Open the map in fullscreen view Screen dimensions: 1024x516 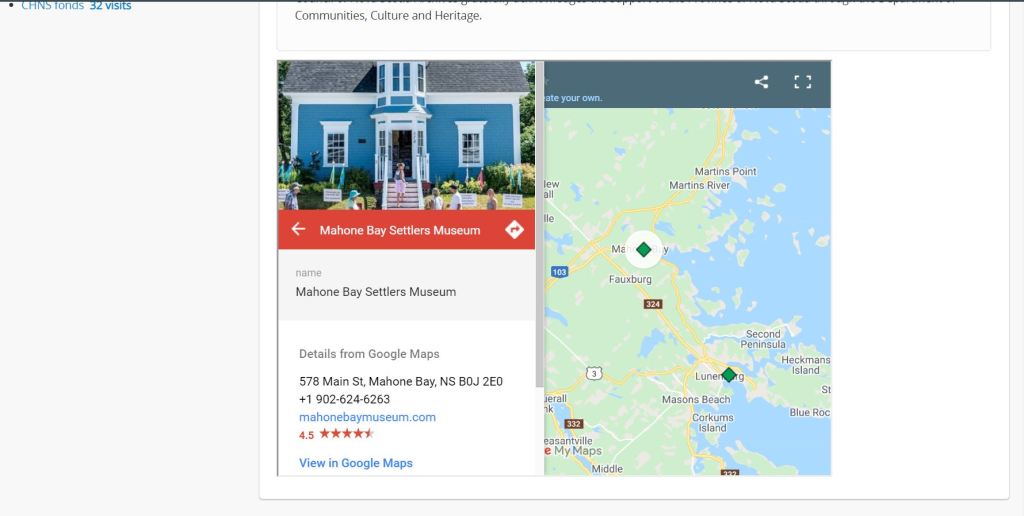click(802, 82)
